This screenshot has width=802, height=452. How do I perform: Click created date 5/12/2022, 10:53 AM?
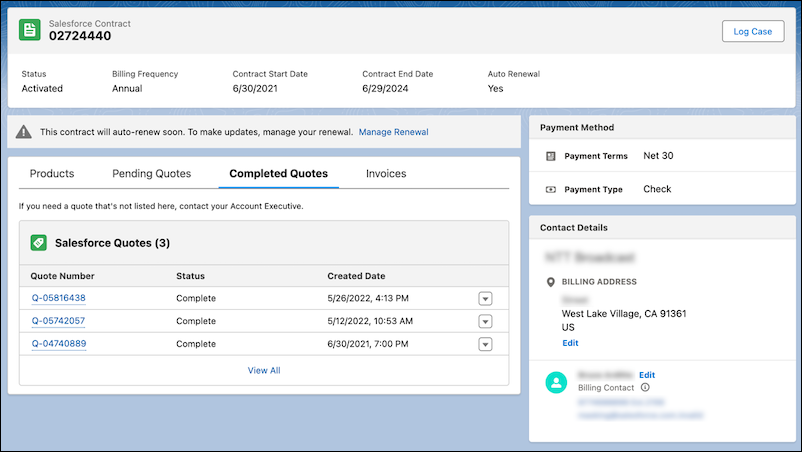pyautogui.click(x=370, y=321)
